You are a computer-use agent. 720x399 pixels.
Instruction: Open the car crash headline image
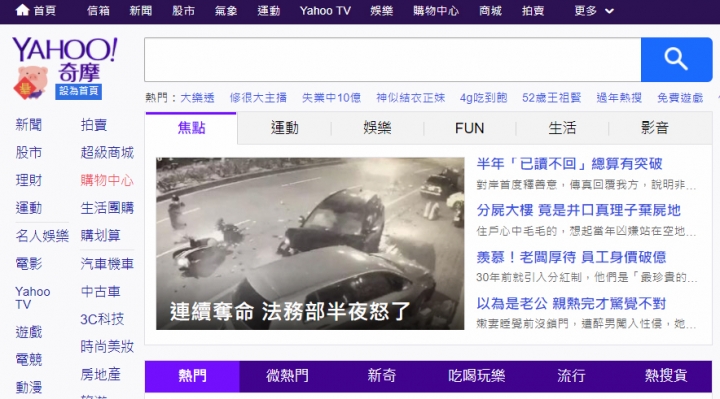coord(310,243)
